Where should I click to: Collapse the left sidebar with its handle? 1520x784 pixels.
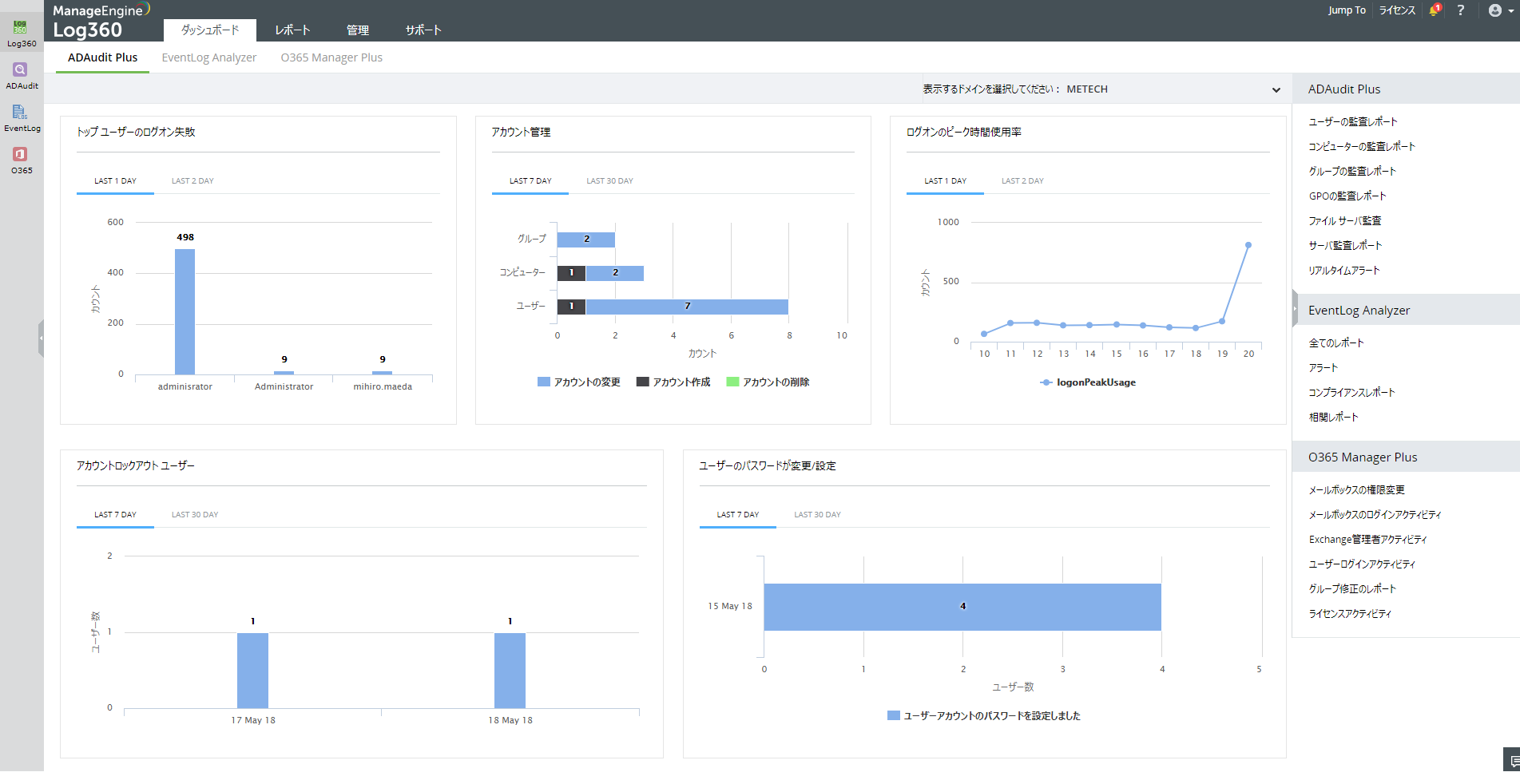click(x=41, y=339)
